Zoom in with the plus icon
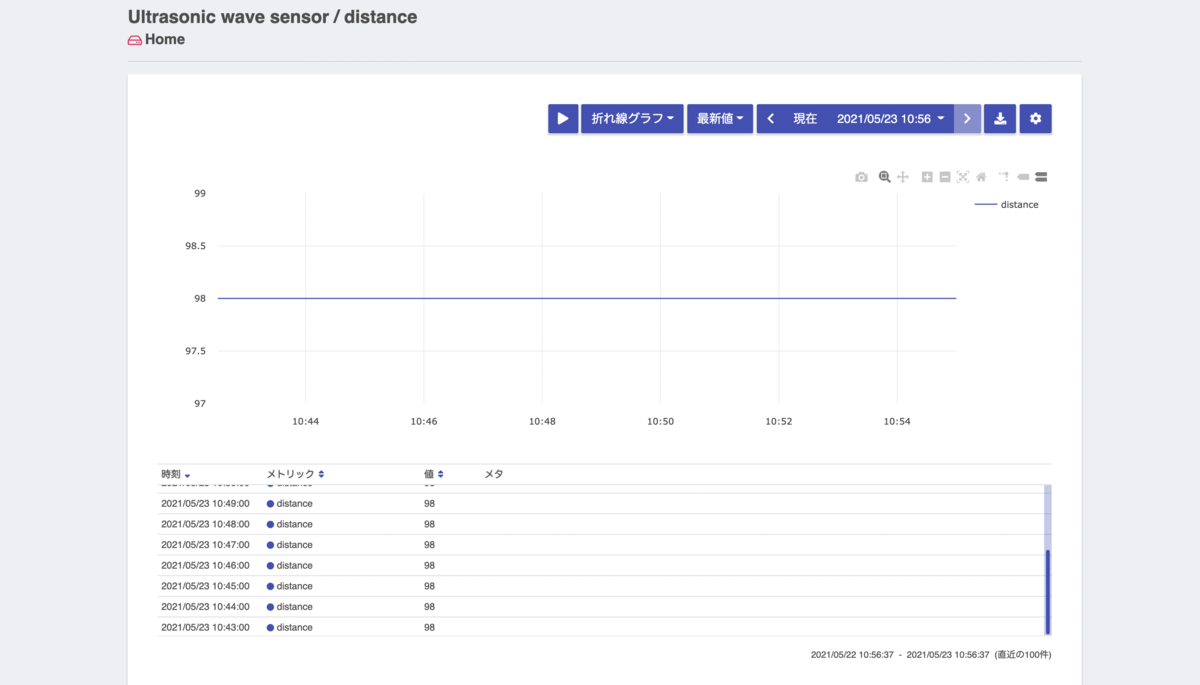Image resolution: width=1200 pixels, height=685 pixels. click(927, 177)
